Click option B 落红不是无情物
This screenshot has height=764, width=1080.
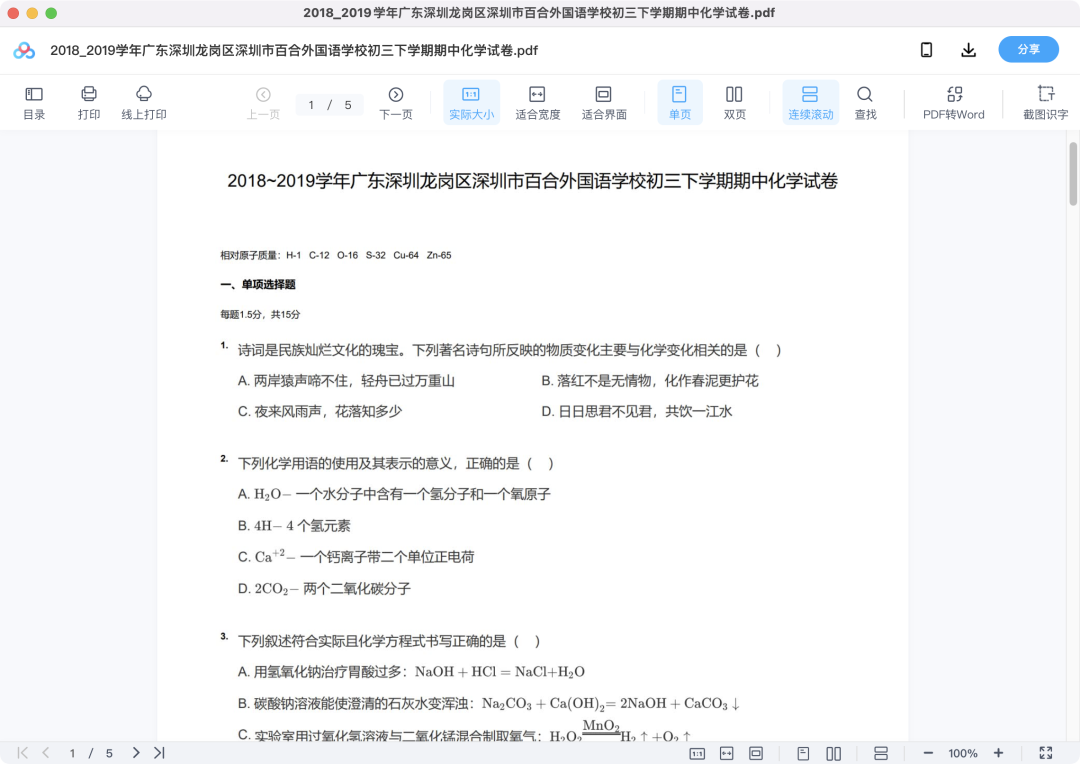pyautogui.click(x=650, y=381)
